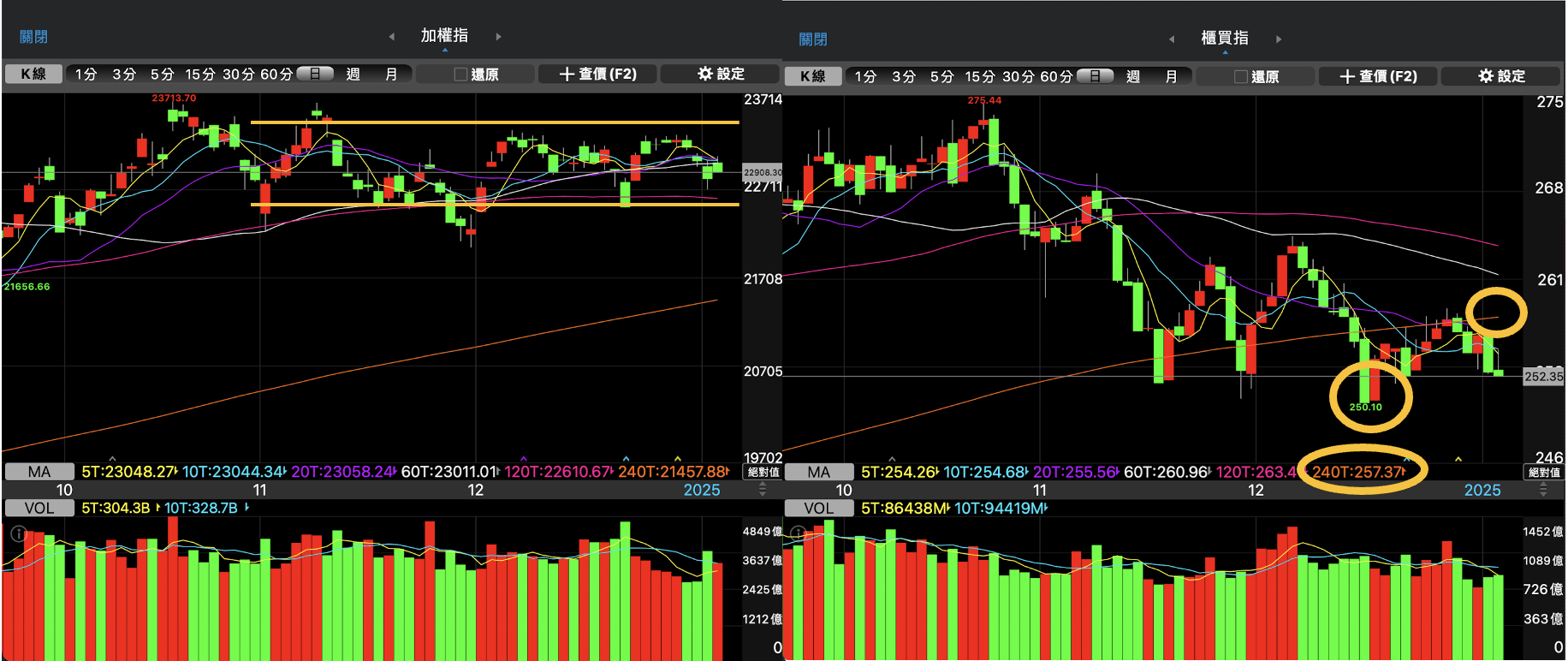Screen dimensions: 1568x661
Task: Expand 櫃買指 symbol title dropdown
Action: click(x=1225, y=39)
